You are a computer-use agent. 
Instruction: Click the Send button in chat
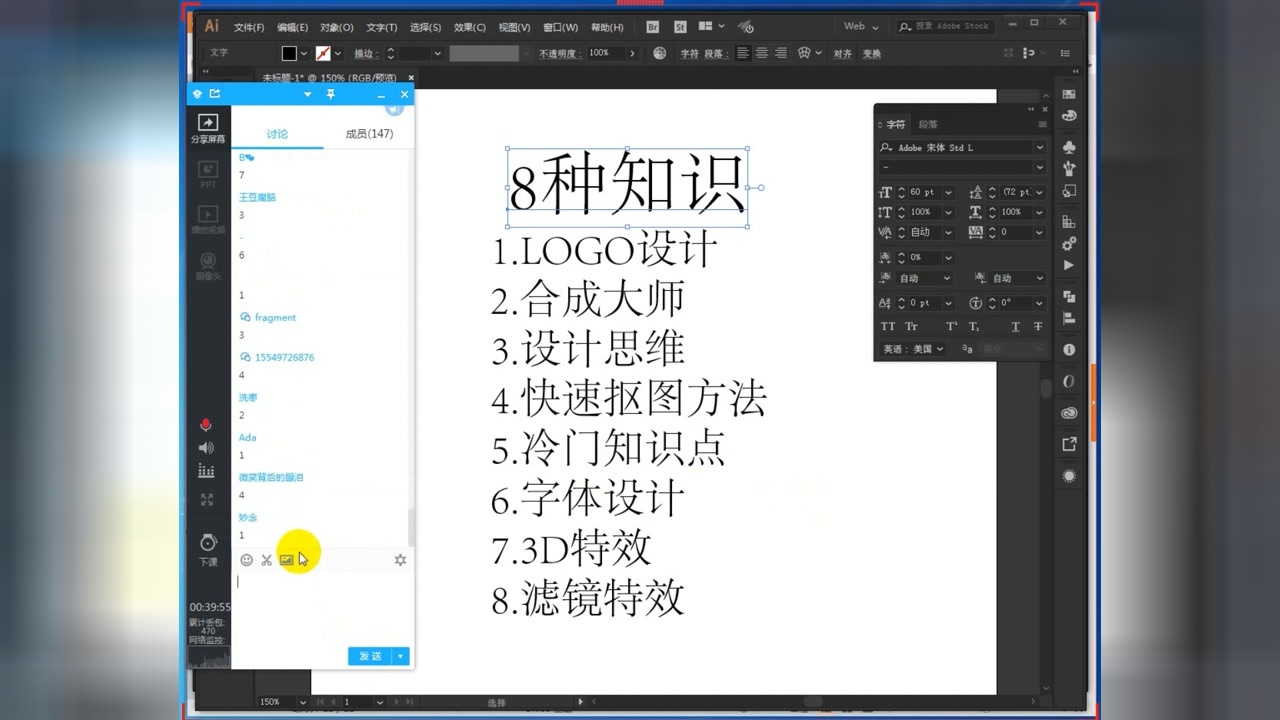(370, 656)
